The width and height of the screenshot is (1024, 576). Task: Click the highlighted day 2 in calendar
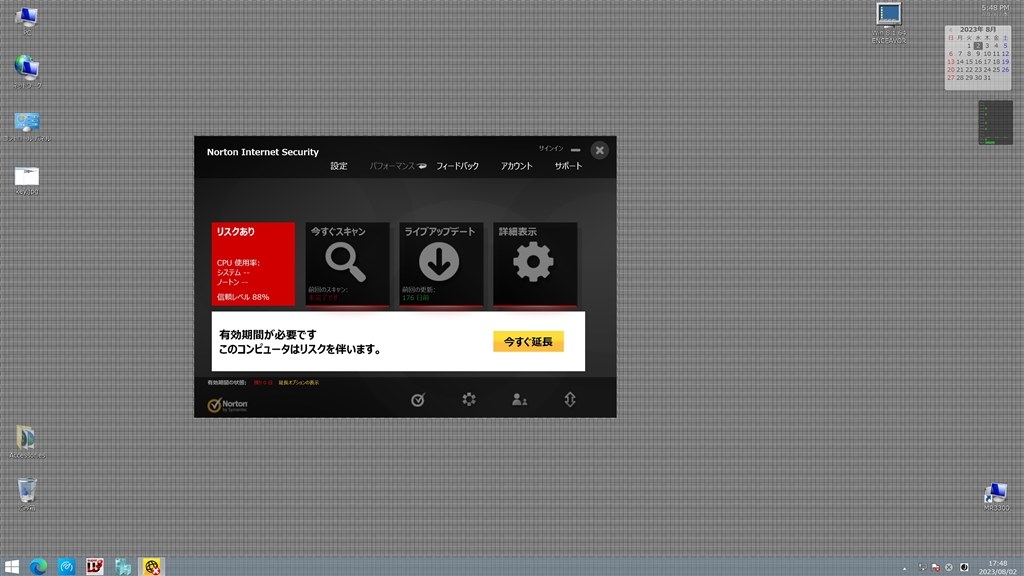tap(978, 46)
